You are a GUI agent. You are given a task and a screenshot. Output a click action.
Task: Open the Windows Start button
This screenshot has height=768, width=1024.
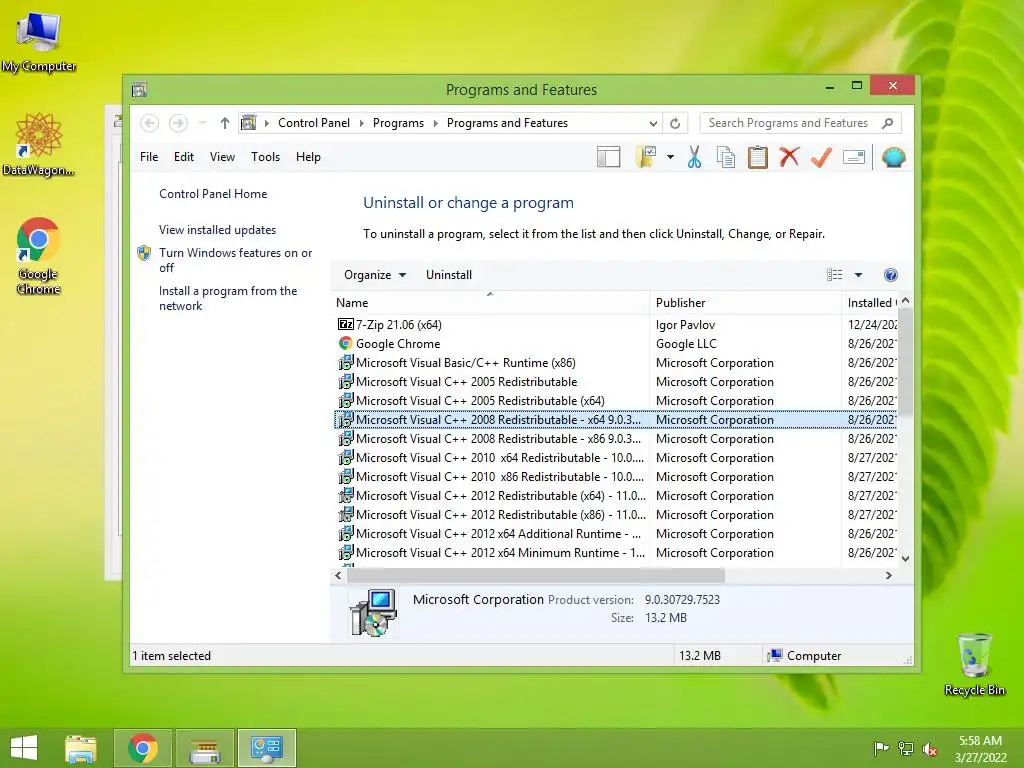click(24, 748)
